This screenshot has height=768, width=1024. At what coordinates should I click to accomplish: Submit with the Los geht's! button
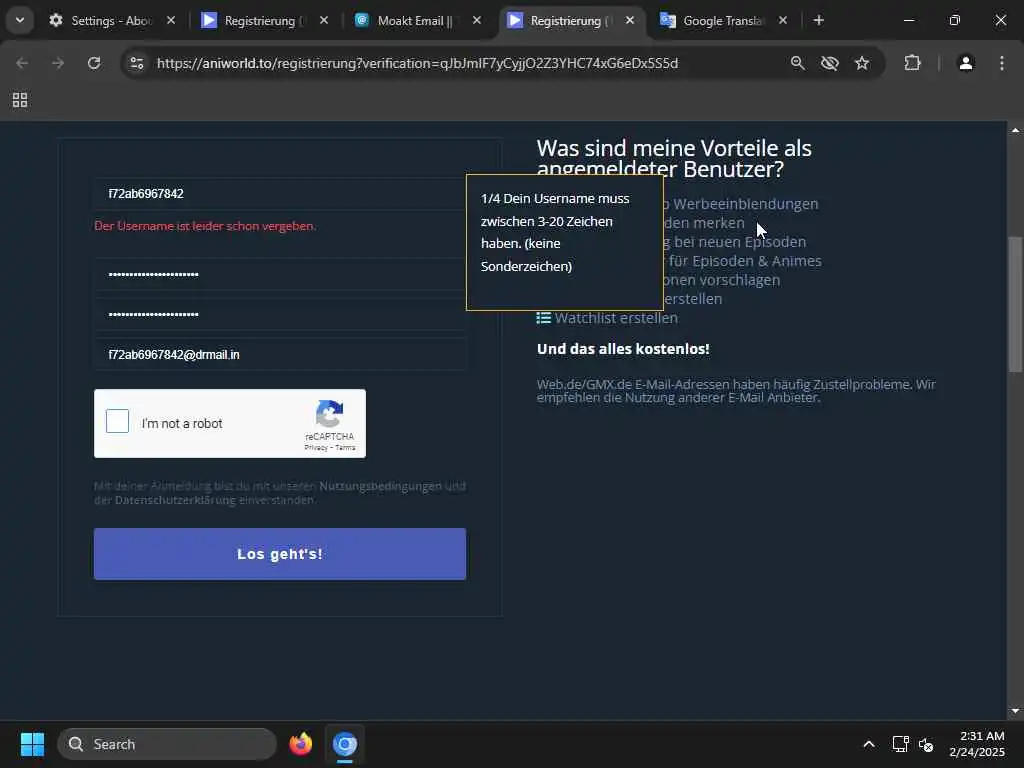coord(280,554)
